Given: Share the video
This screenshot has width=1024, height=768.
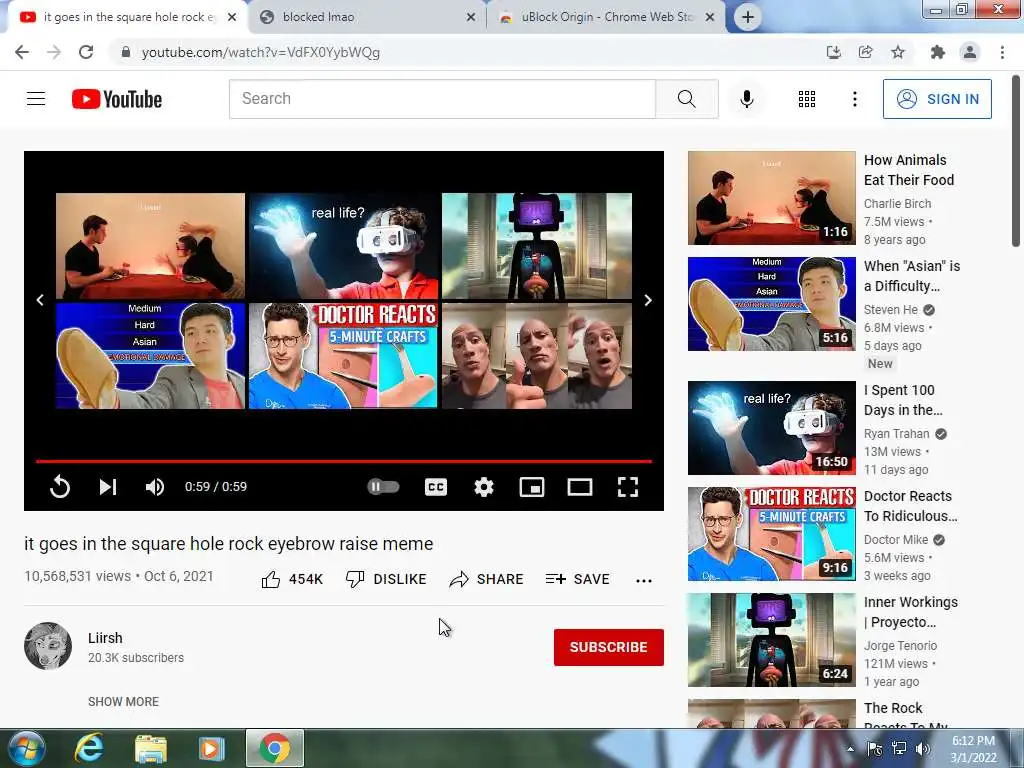Looking at the screenshot, I should coord(487,579).
